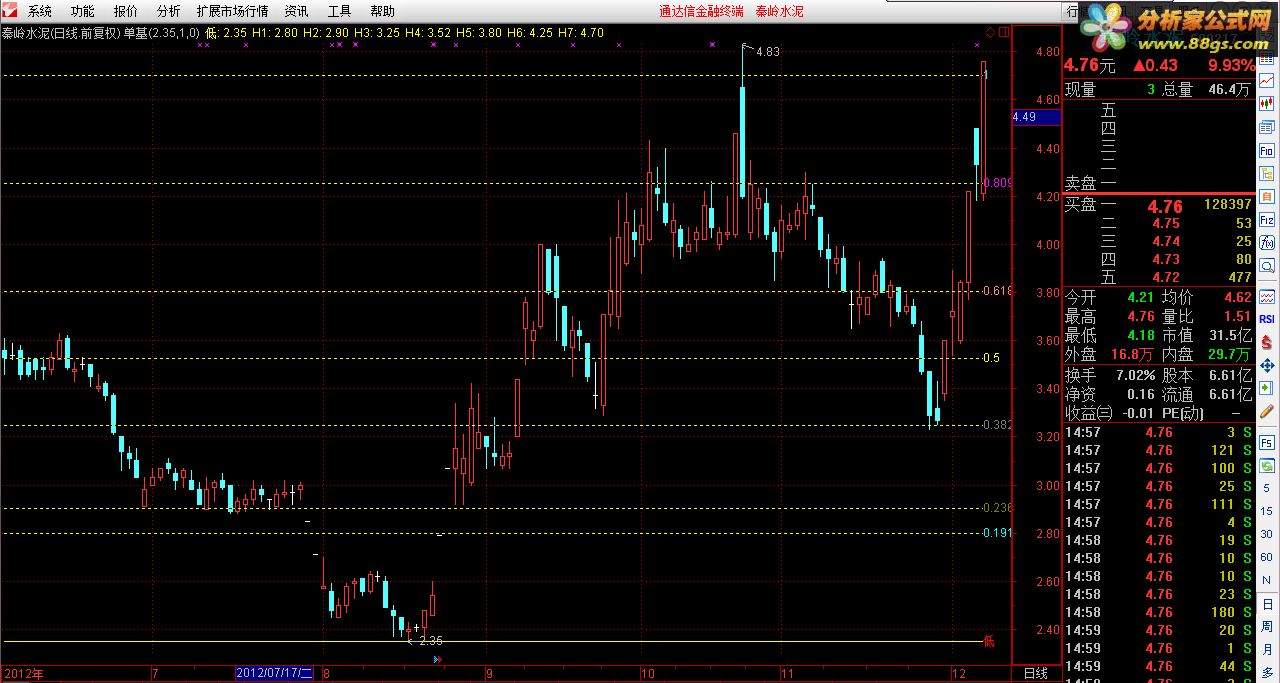
Task: Select the daily 日 period
Action: [1267, 602]
